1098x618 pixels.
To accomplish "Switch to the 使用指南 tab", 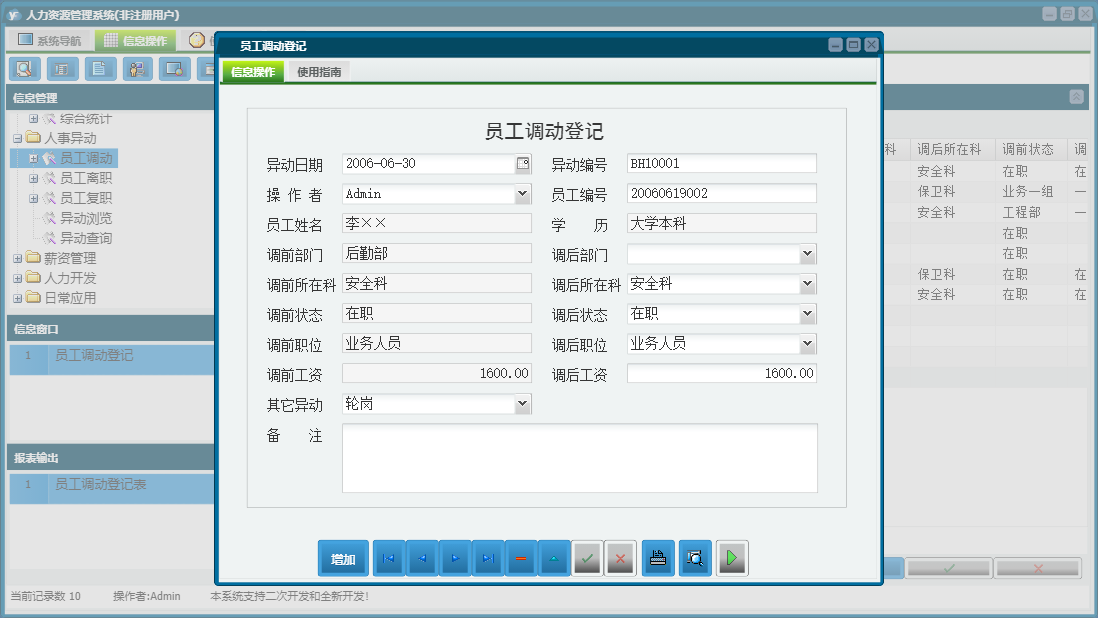I will coord(319,72).
